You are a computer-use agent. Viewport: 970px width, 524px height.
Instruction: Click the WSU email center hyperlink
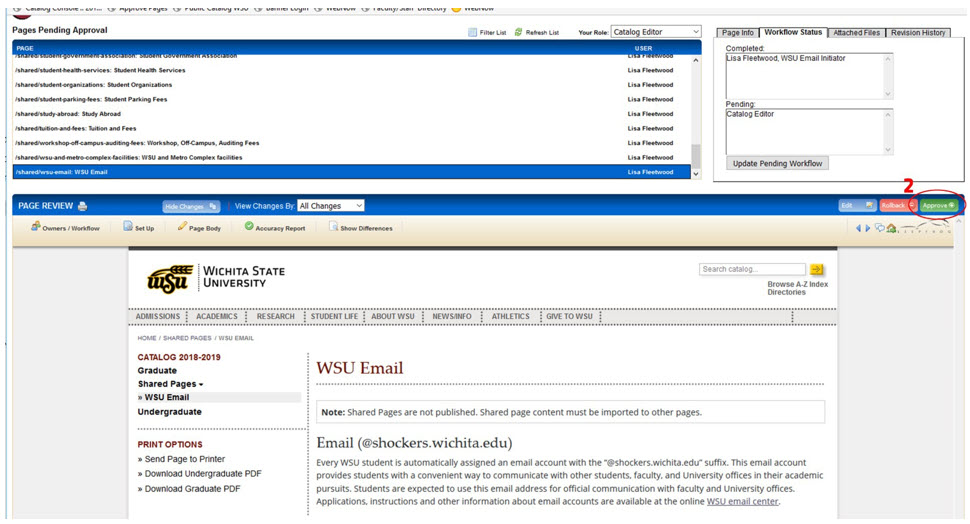coord(742,502)
